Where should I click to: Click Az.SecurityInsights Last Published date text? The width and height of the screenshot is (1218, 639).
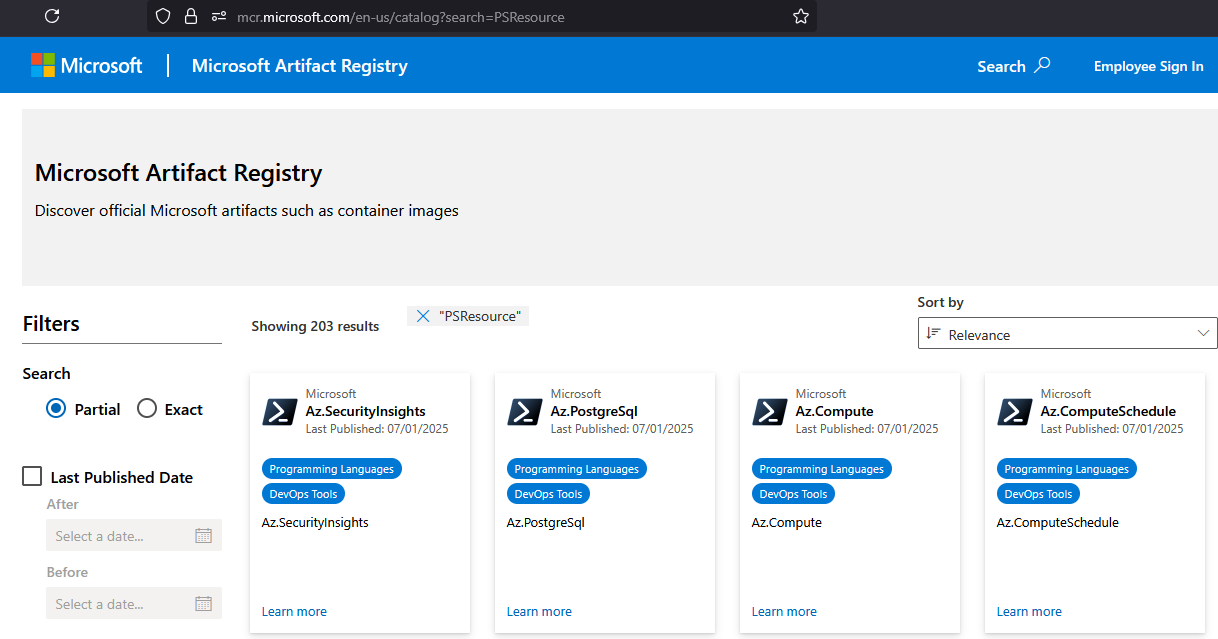pyautogui.click(x=377, y=428)
